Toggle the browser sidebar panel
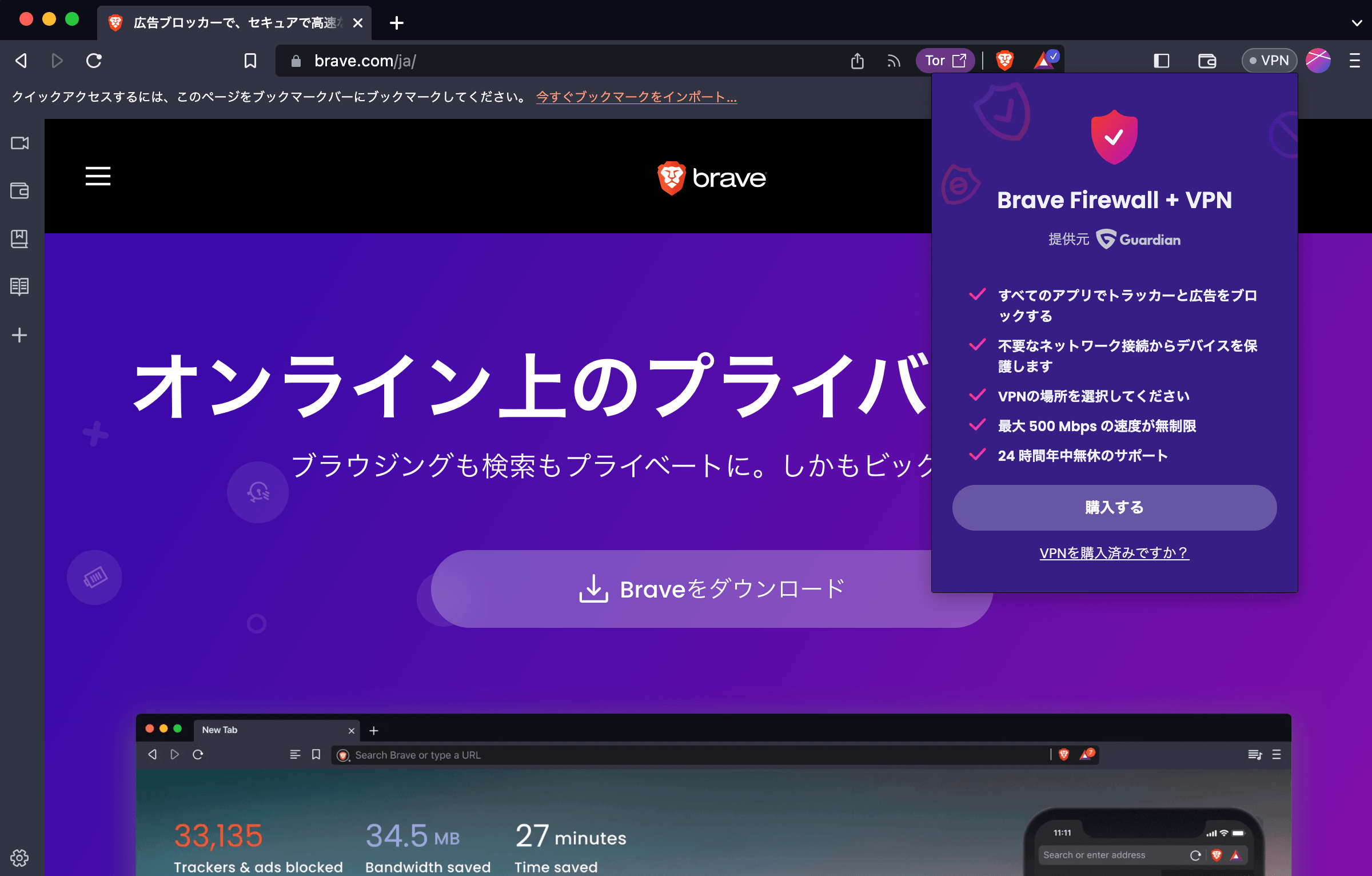Screen dimensions: 1372x876 (x=1161, y=60)
